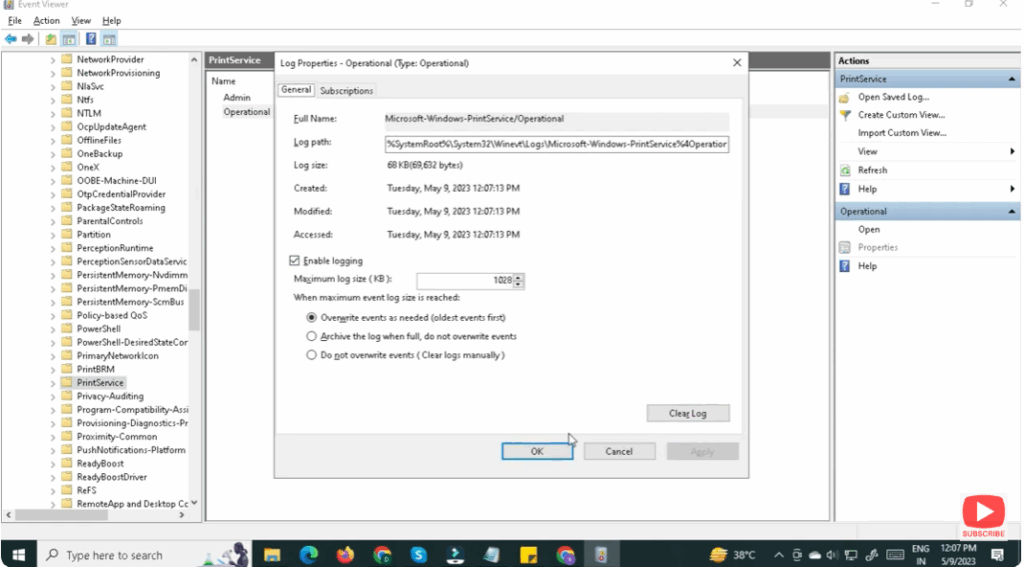Click the Type here to search box
The image size is (1024, 567).
[144, 555]
